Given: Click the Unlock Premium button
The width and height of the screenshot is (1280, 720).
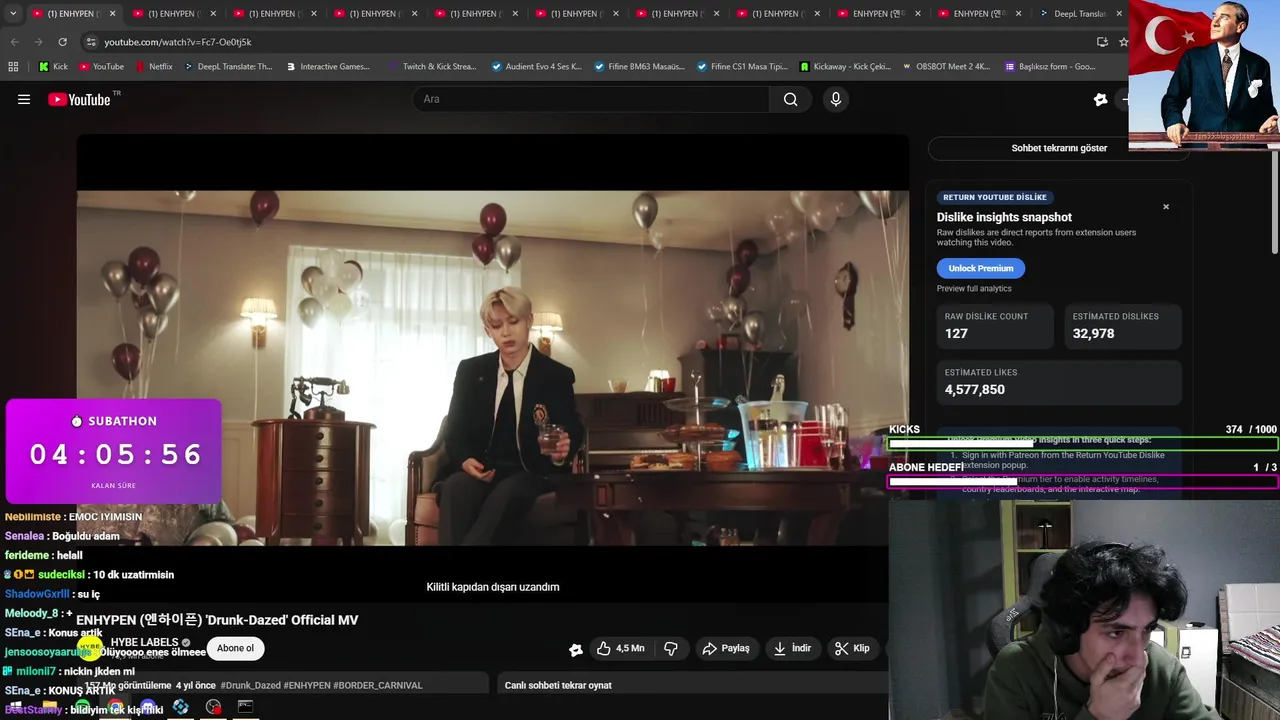Looking at the screenshot, I should click(981, 268).
